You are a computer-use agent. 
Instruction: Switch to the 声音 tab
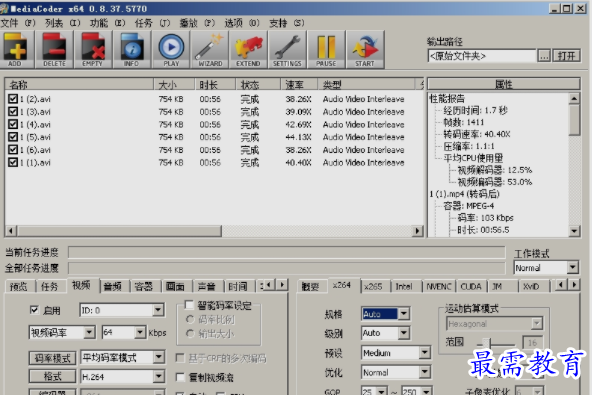click(207, 287)
